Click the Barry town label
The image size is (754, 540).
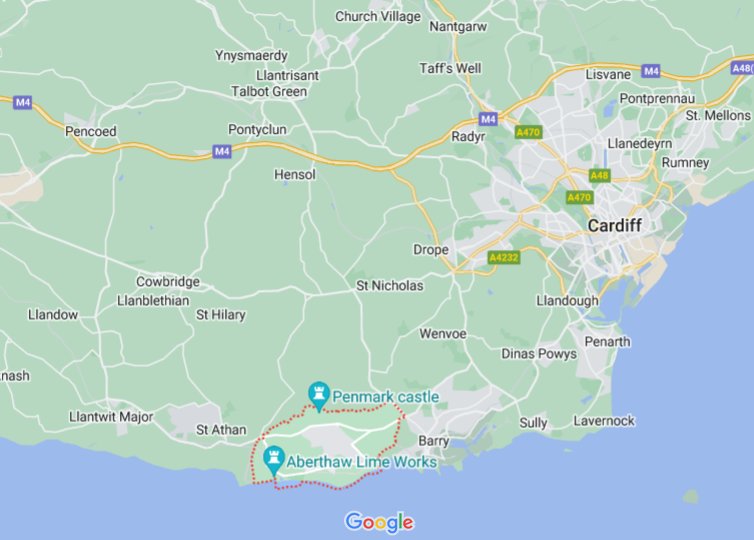tap(433, 441)
